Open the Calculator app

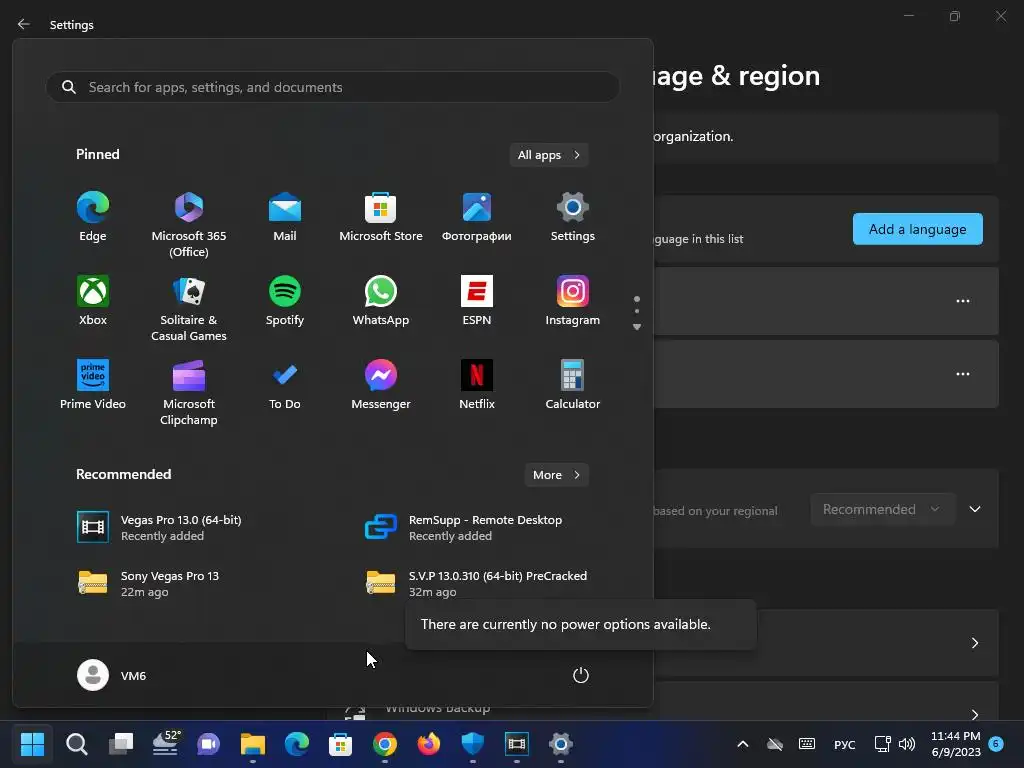(573, 385)
